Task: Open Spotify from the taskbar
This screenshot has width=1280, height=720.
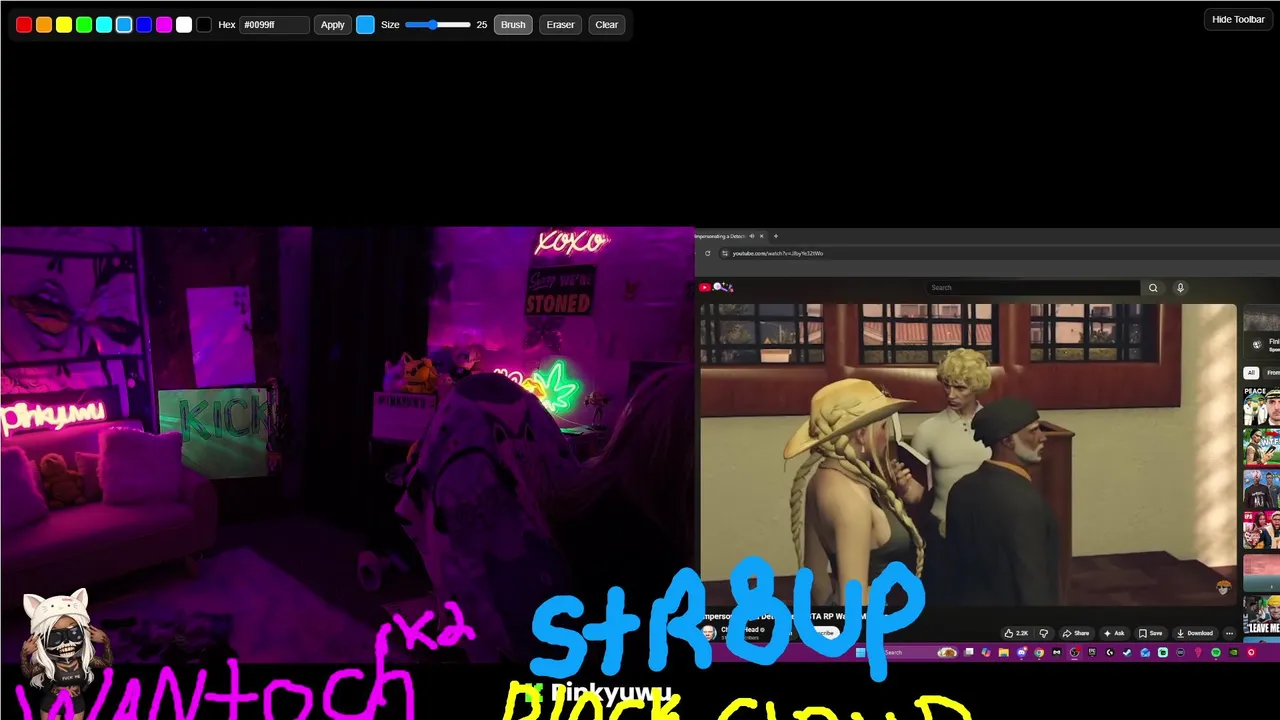Action: [x=1216, y=653]
